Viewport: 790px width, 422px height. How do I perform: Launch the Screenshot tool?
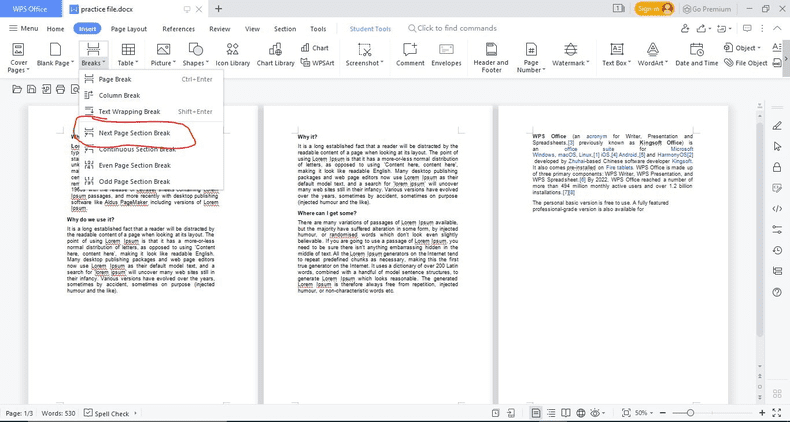(364, 55)
